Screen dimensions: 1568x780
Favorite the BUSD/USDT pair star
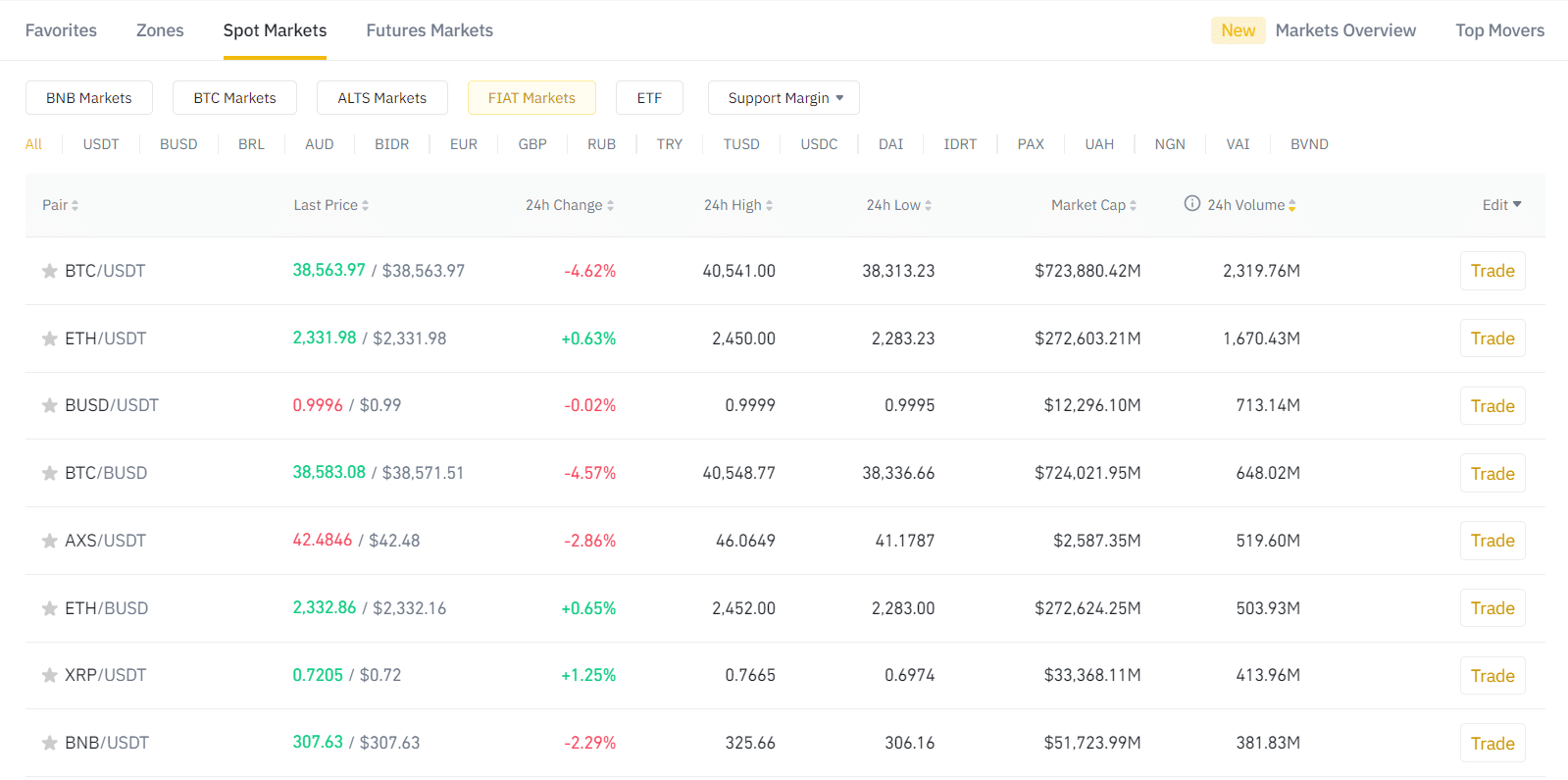coord(49,406)
